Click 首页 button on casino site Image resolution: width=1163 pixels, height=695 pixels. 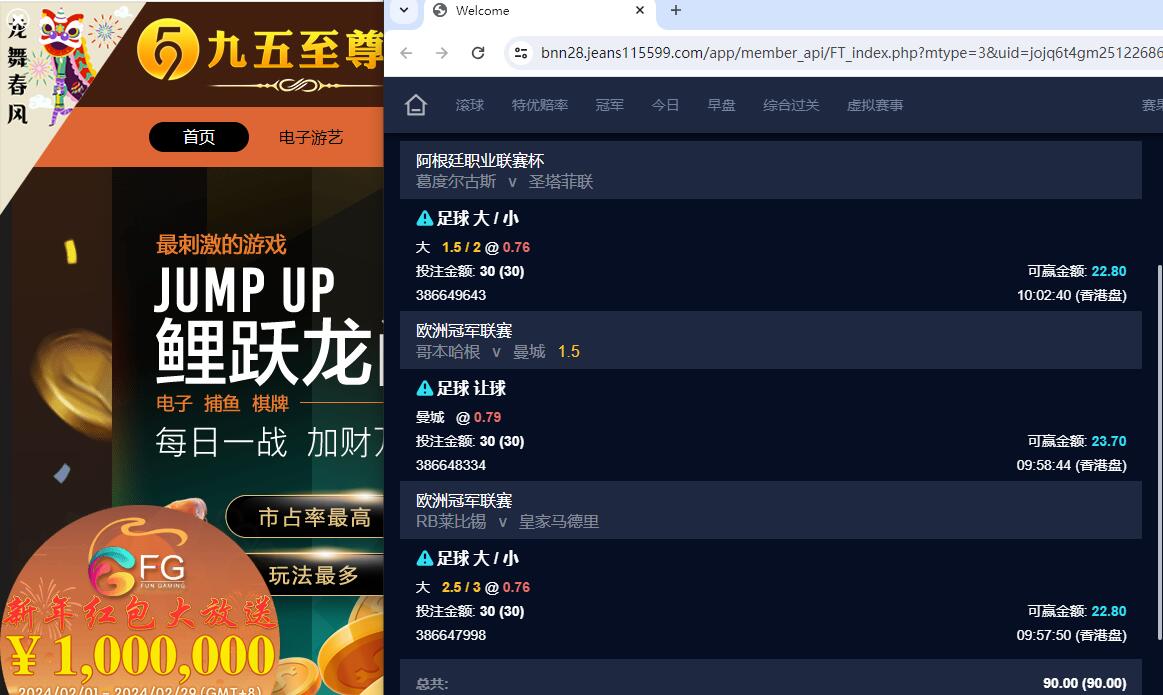[199, 137]
